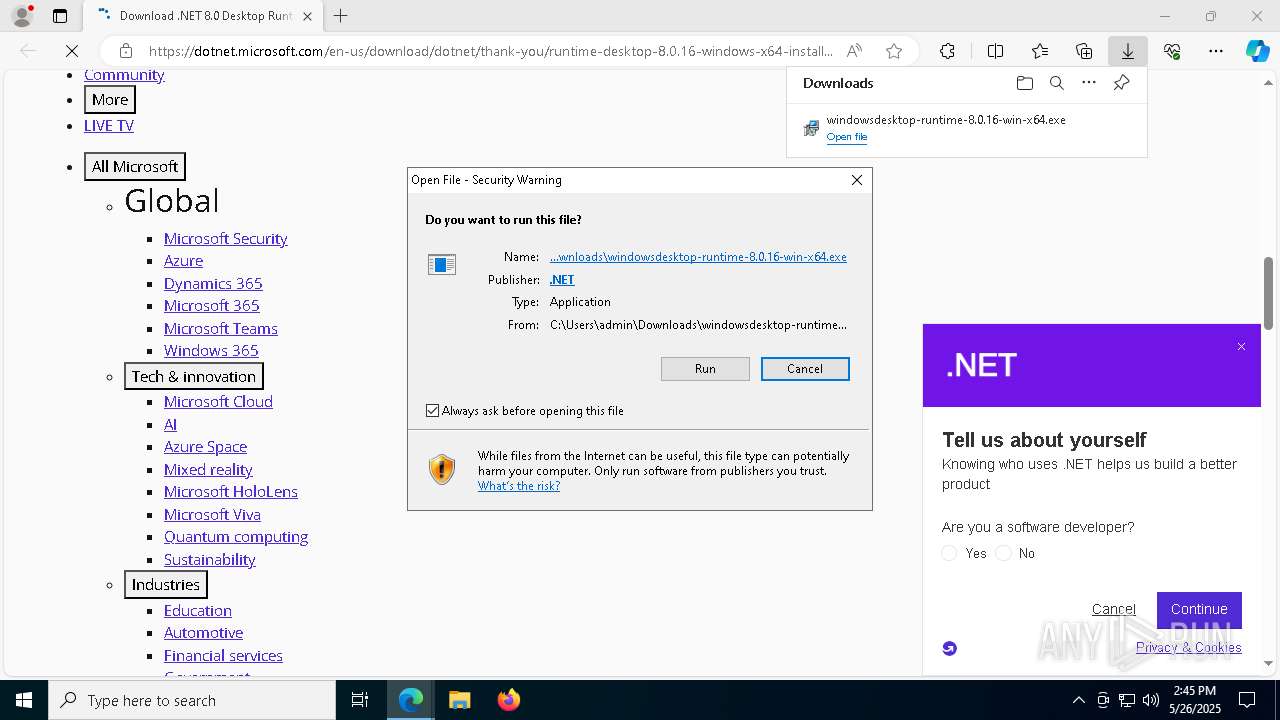
Task: Open volume control in system tray
Action: pyautogui.click(x=1151, y=700)
